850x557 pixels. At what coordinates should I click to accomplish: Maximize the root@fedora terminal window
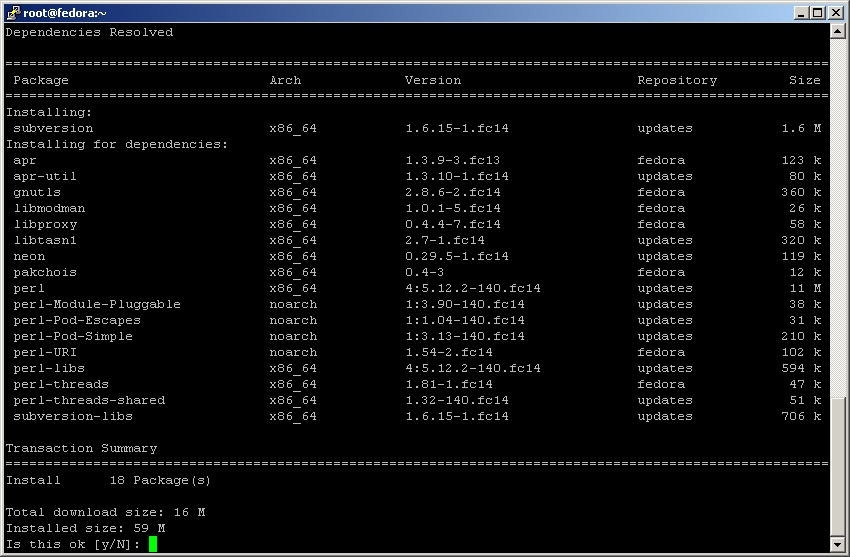[x=817, y=13]
